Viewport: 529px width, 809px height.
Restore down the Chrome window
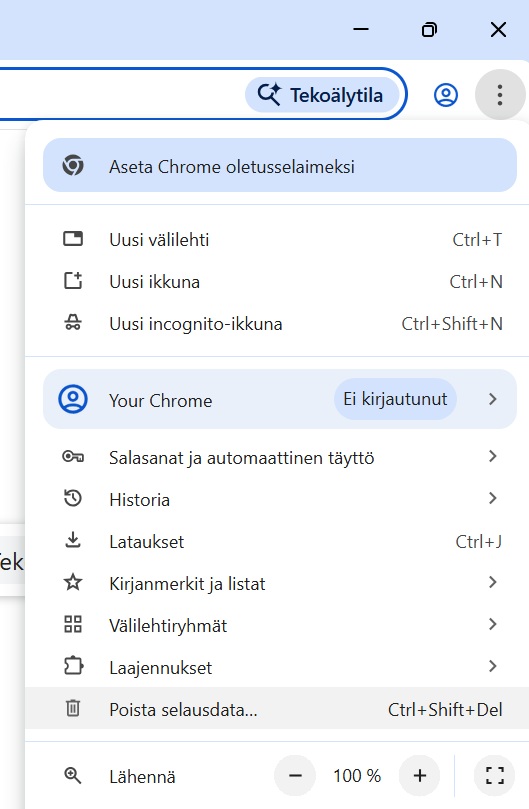click(x=429, y=29)
